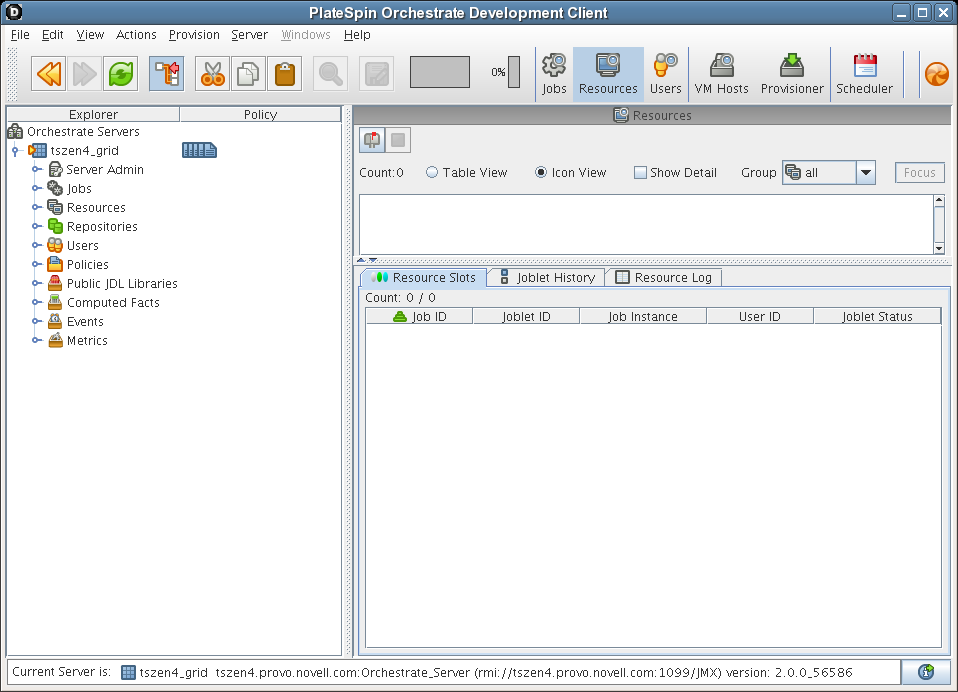The image size is (958, 692).
Task: Expand the Repositories tree node
Action: click(37, 226)
